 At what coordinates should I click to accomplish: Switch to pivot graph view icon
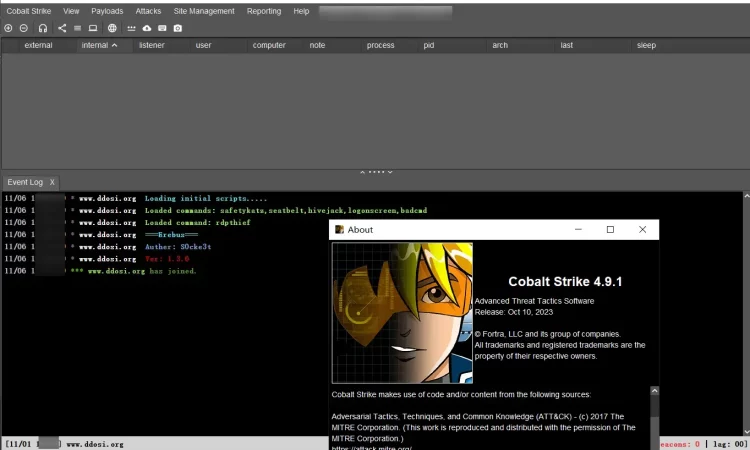(62, 28)
